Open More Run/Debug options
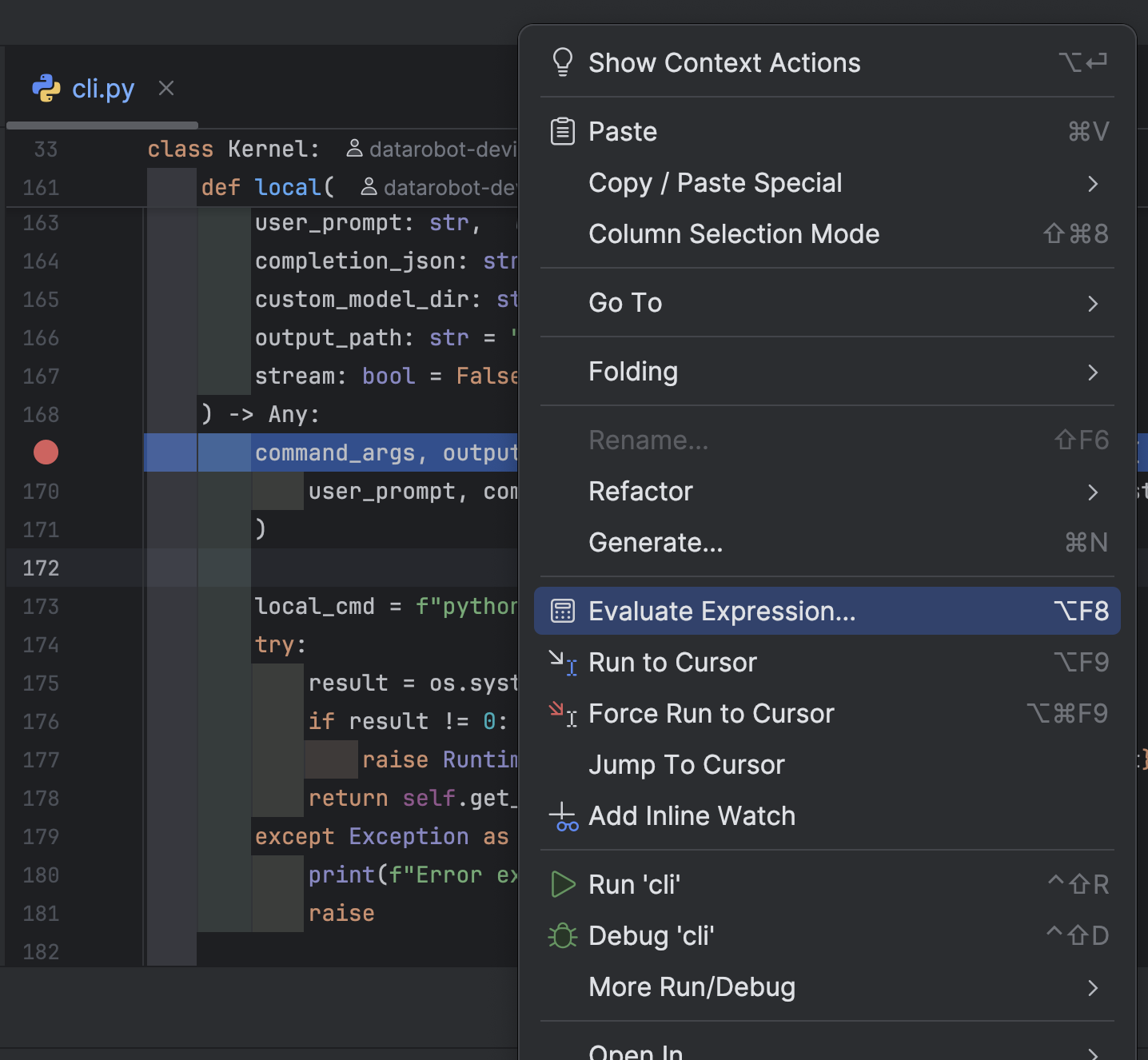 (x=692, y=987)
